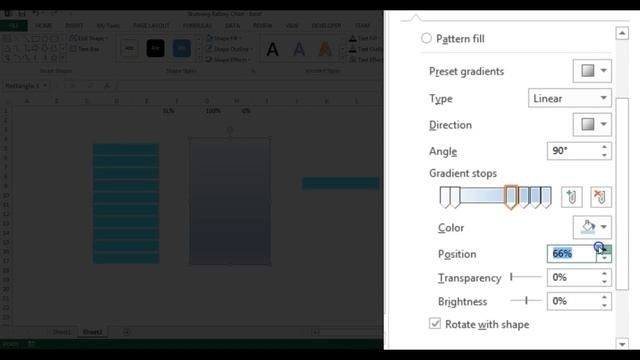Switch to the REVIEW ribbon tab
640x360 pixels.
[262, 25]
